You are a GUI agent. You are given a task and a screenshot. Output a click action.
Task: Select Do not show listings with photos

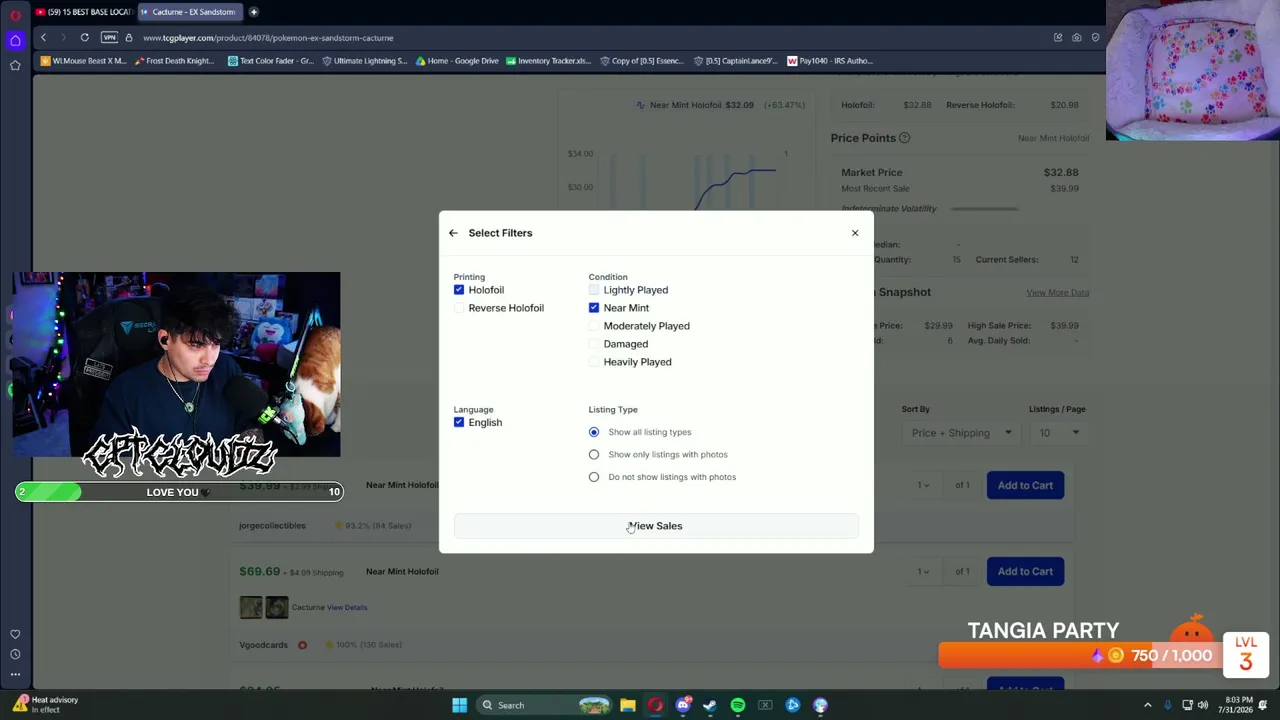(594, 477)
